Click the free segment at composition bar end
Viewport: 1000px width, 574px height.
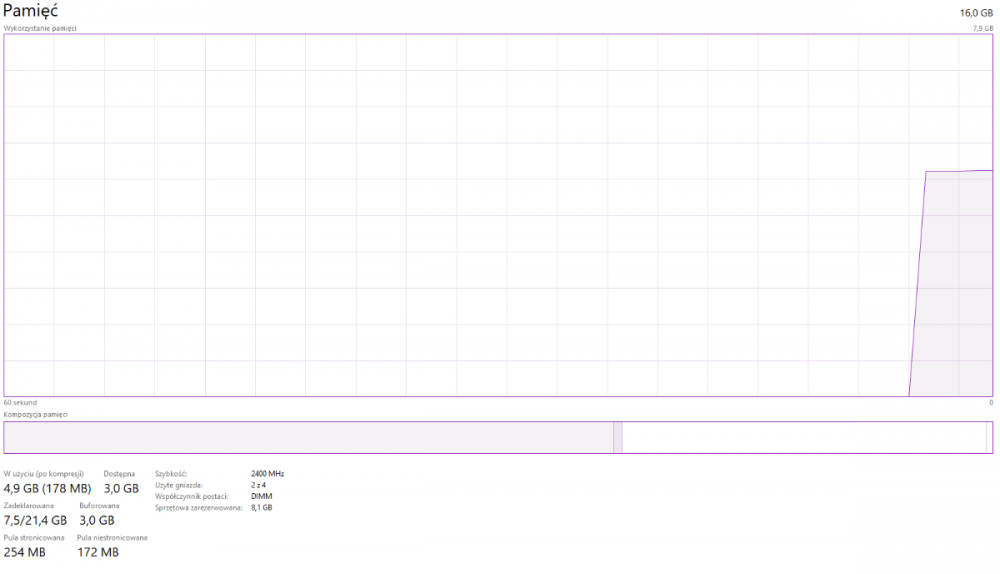989,438
